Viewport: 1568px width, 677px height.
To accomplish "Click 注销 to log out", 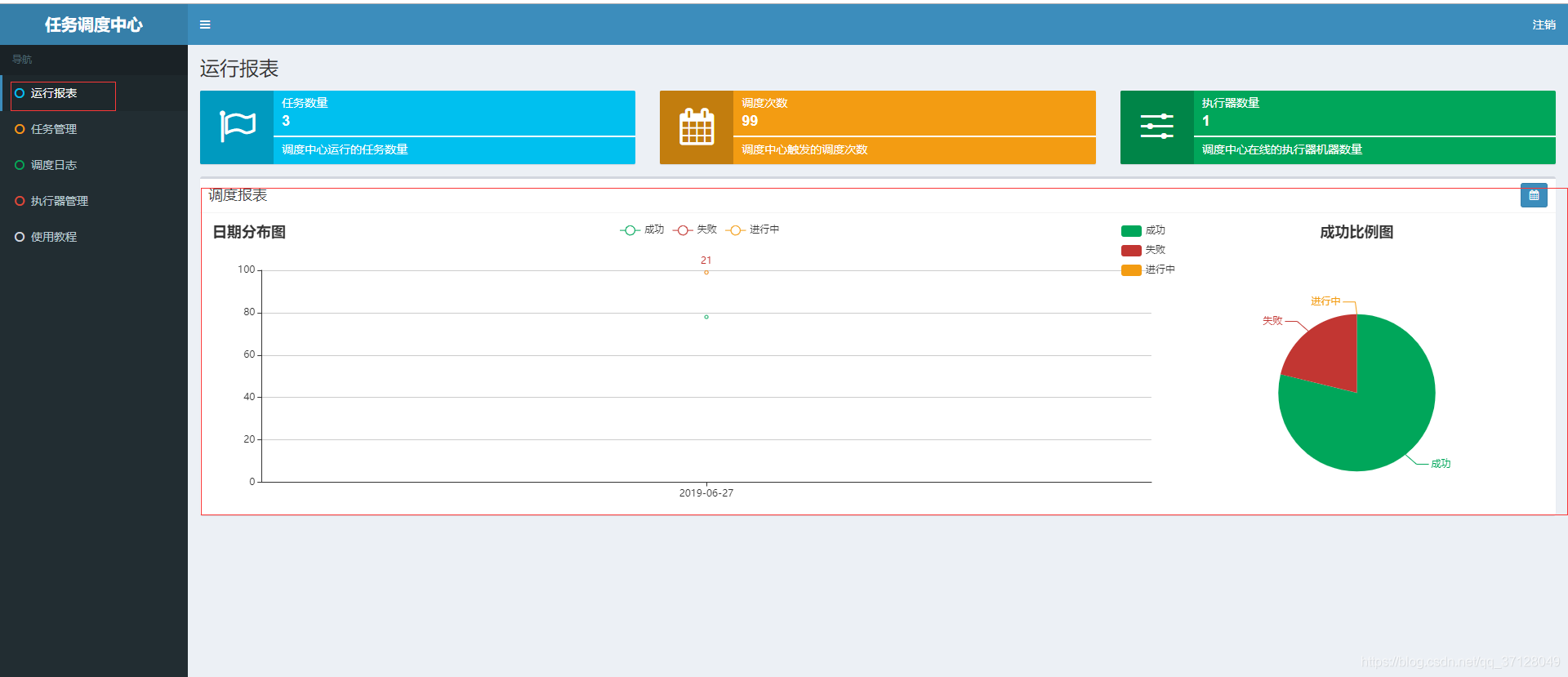I will click(x=1543, y=24).
